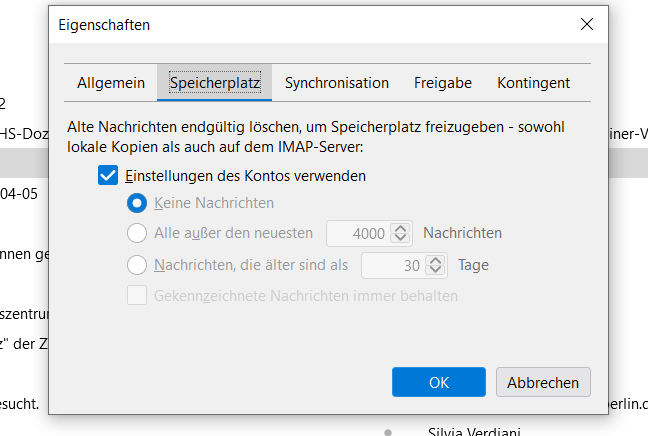Increase the Tage stepper up arrow

436,260
